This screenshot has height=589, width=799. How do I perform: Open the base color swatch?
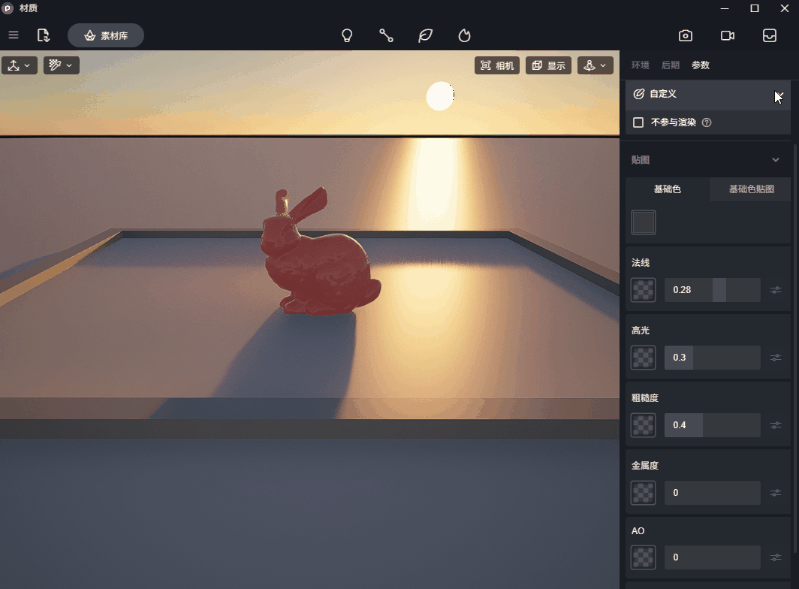(x=644, y=223)
